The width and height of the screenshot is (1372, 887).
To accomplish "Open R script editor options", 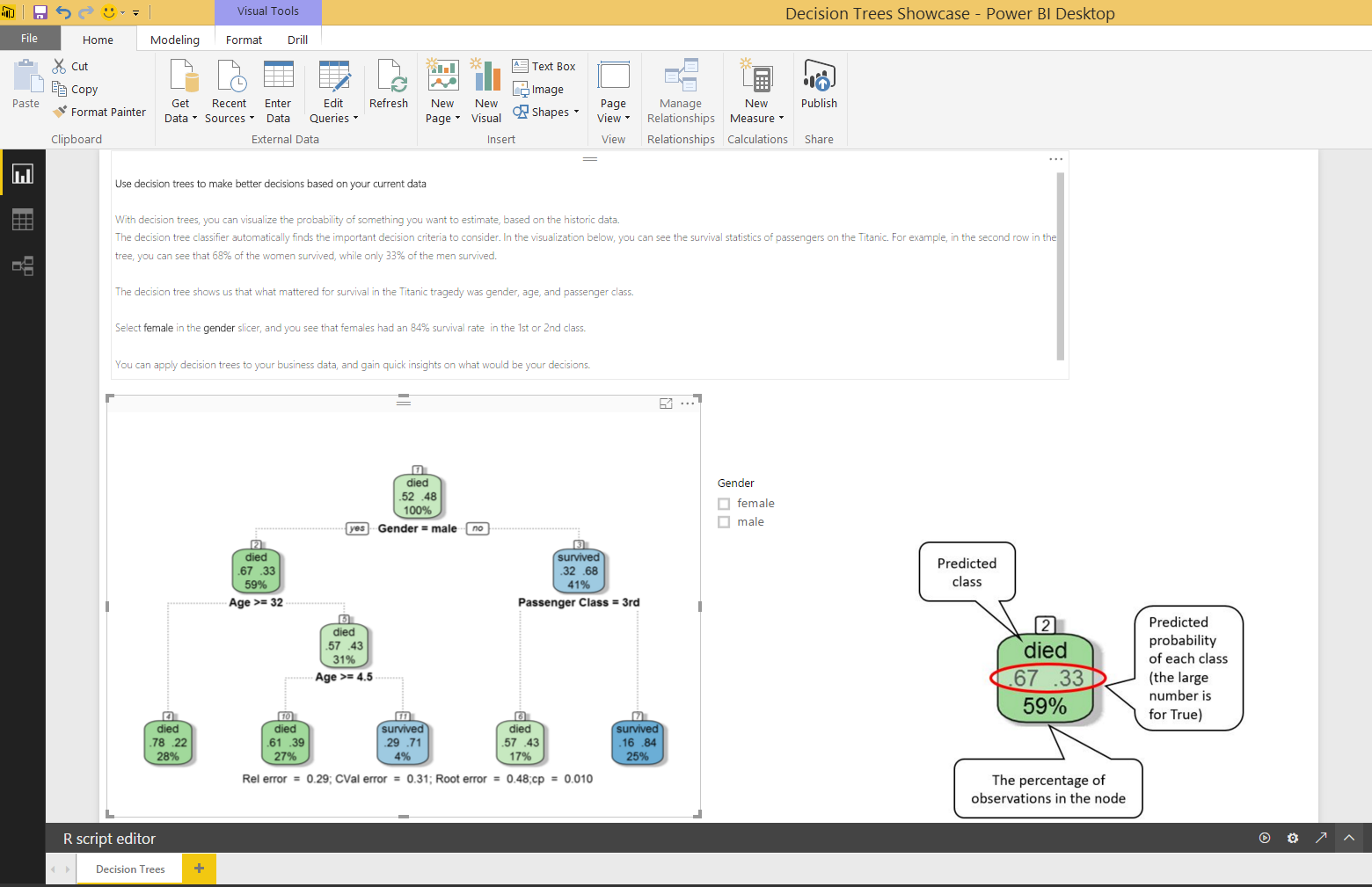I will (1292, 838).
